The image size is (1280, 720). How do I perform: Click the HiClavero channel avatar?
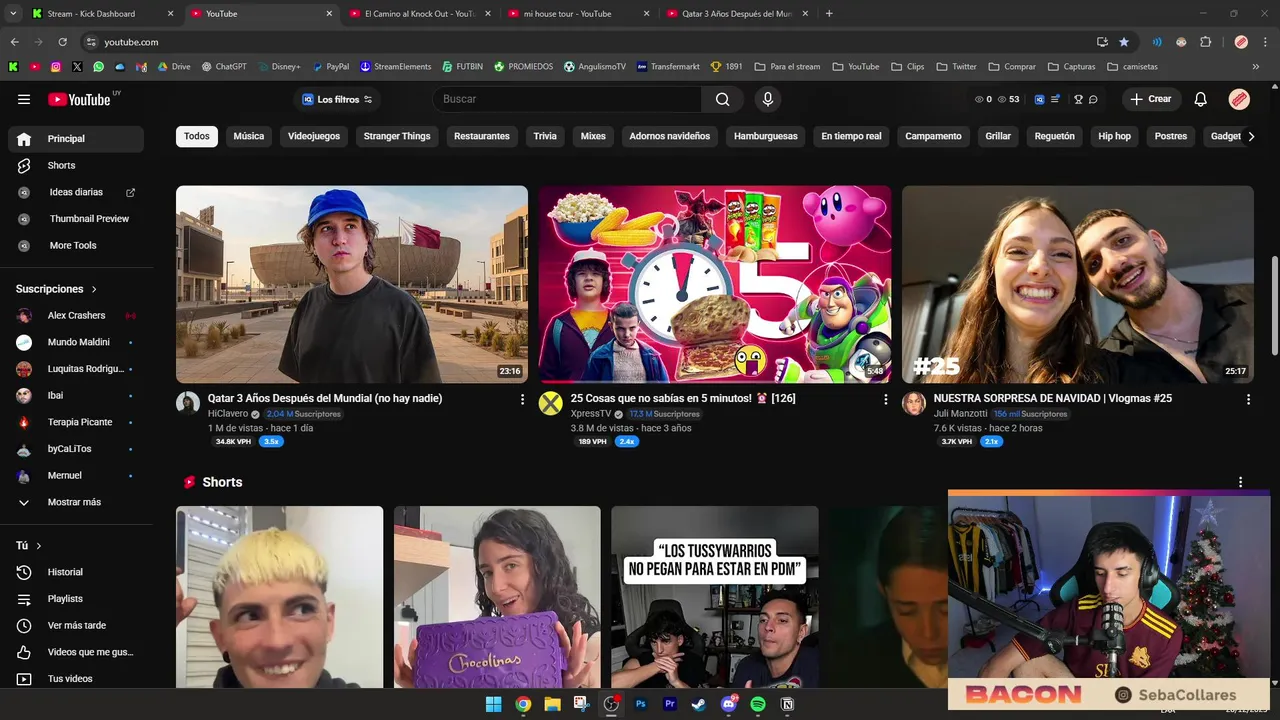point(187,403)
